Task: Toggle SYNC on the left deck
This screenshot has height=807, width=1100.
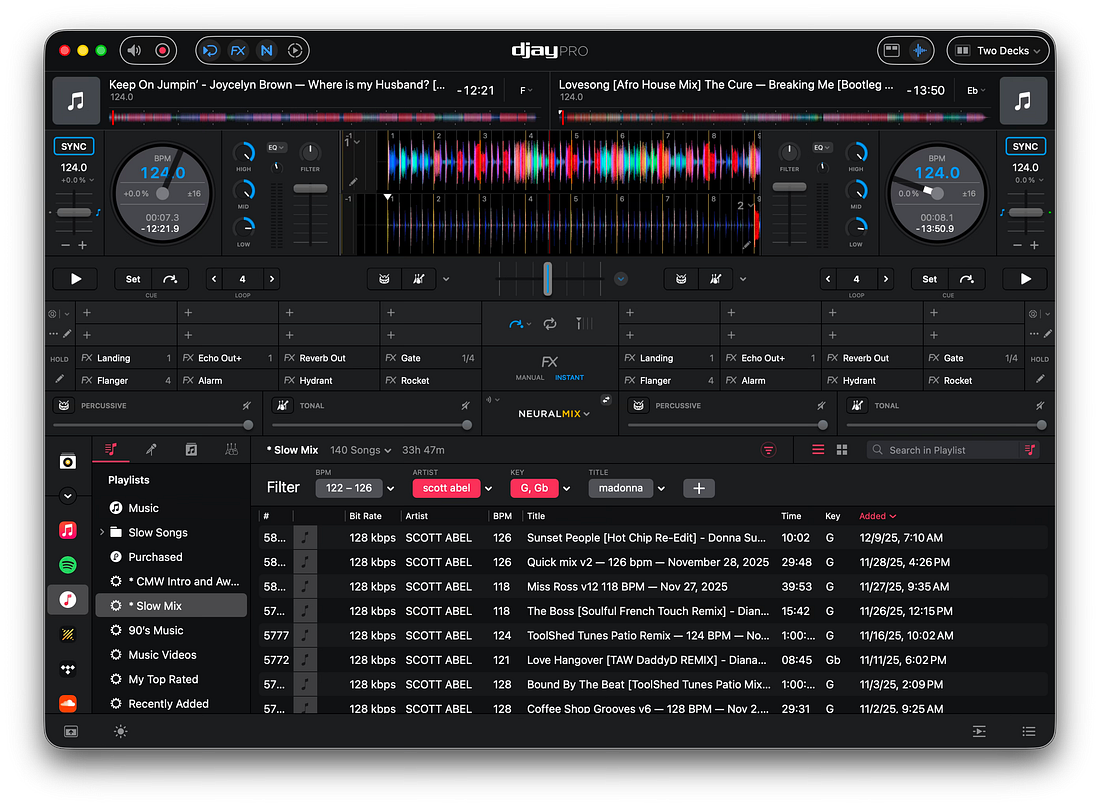Action: pos(74,146)
